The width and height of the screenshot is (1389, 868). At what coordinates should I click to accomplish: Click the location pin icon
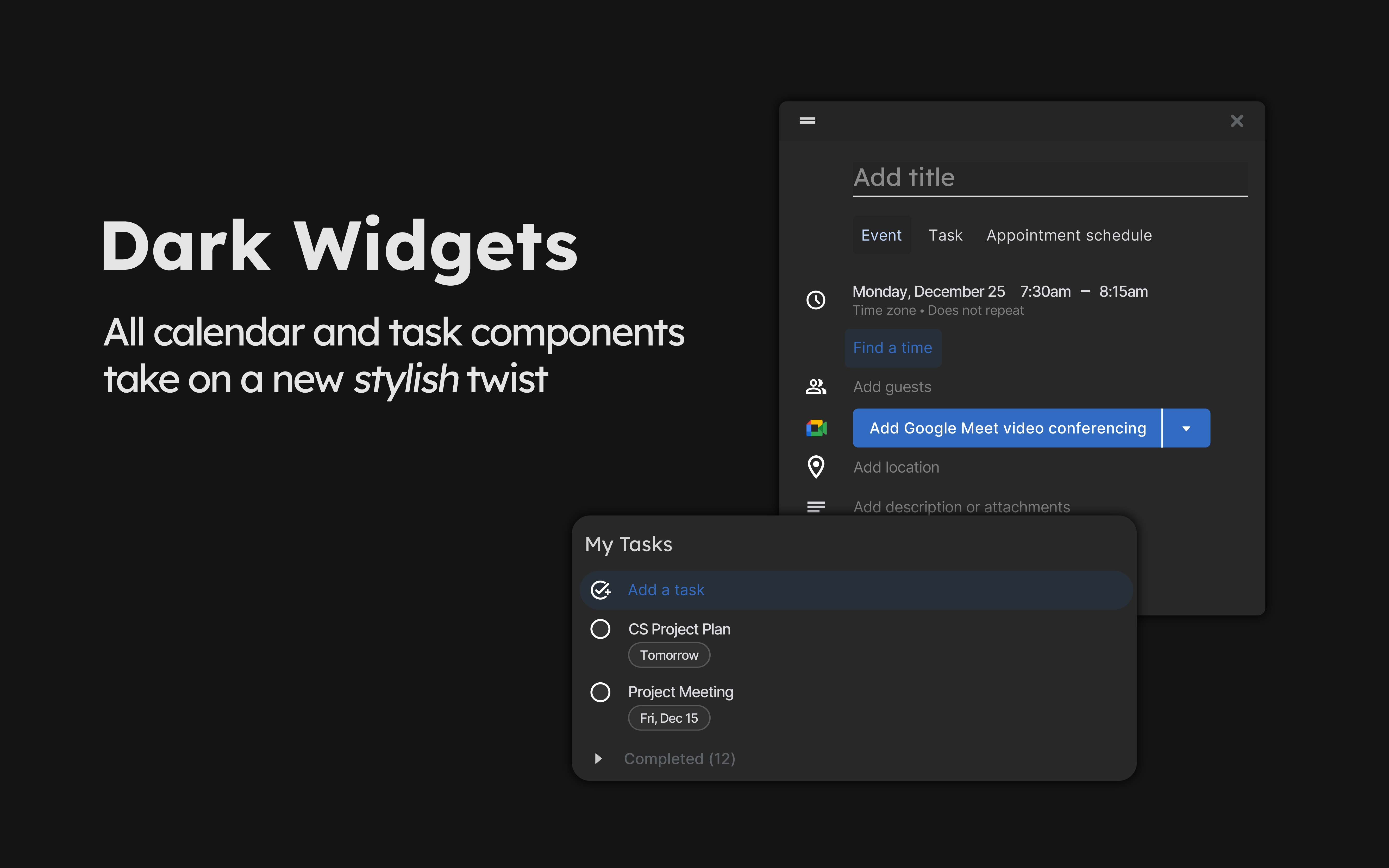point(816,467)
